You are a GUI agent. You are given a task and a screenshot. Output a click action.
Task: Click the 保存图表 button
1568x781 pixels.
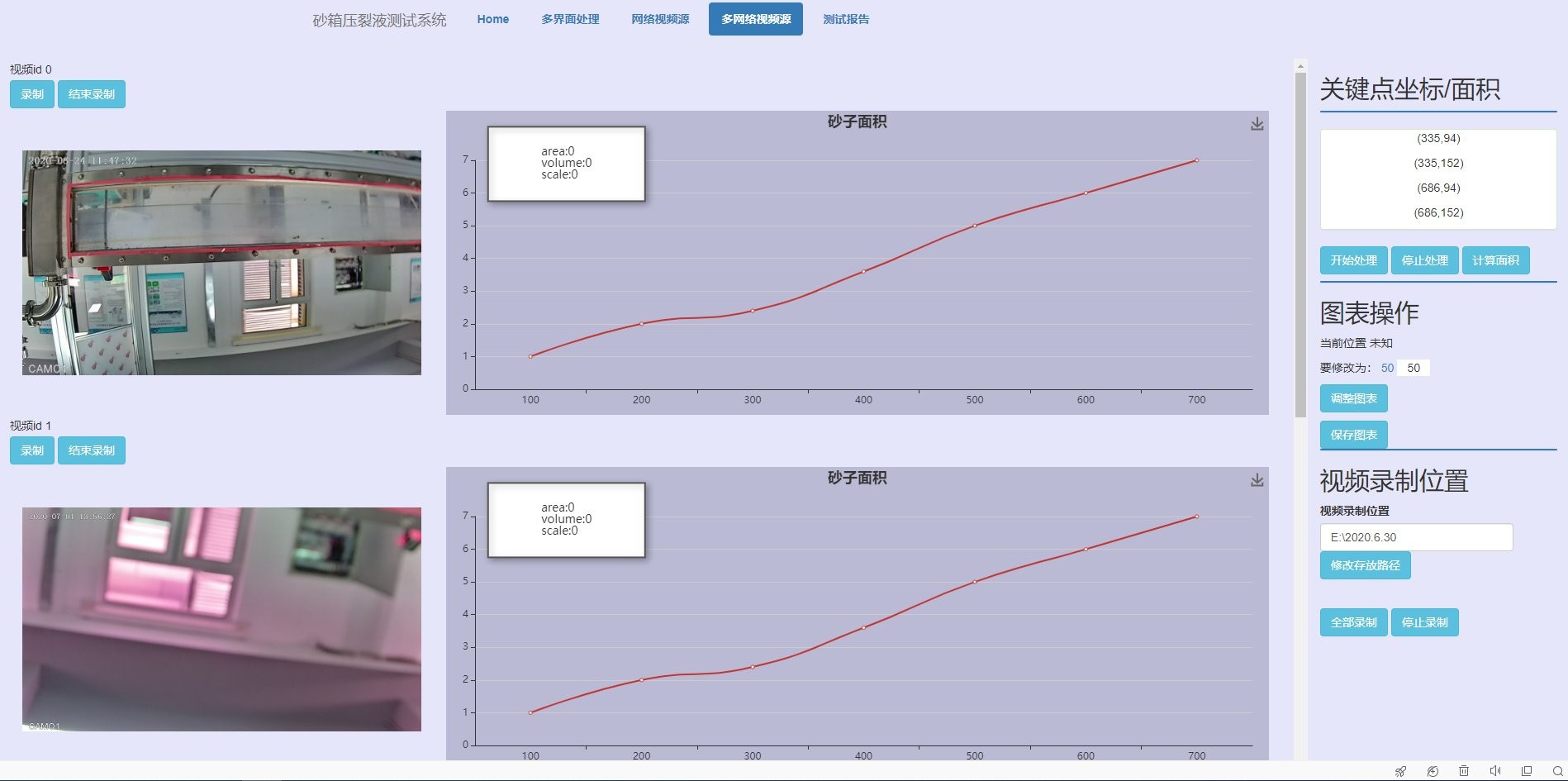pyautogui.click(x=1352, y=435)
